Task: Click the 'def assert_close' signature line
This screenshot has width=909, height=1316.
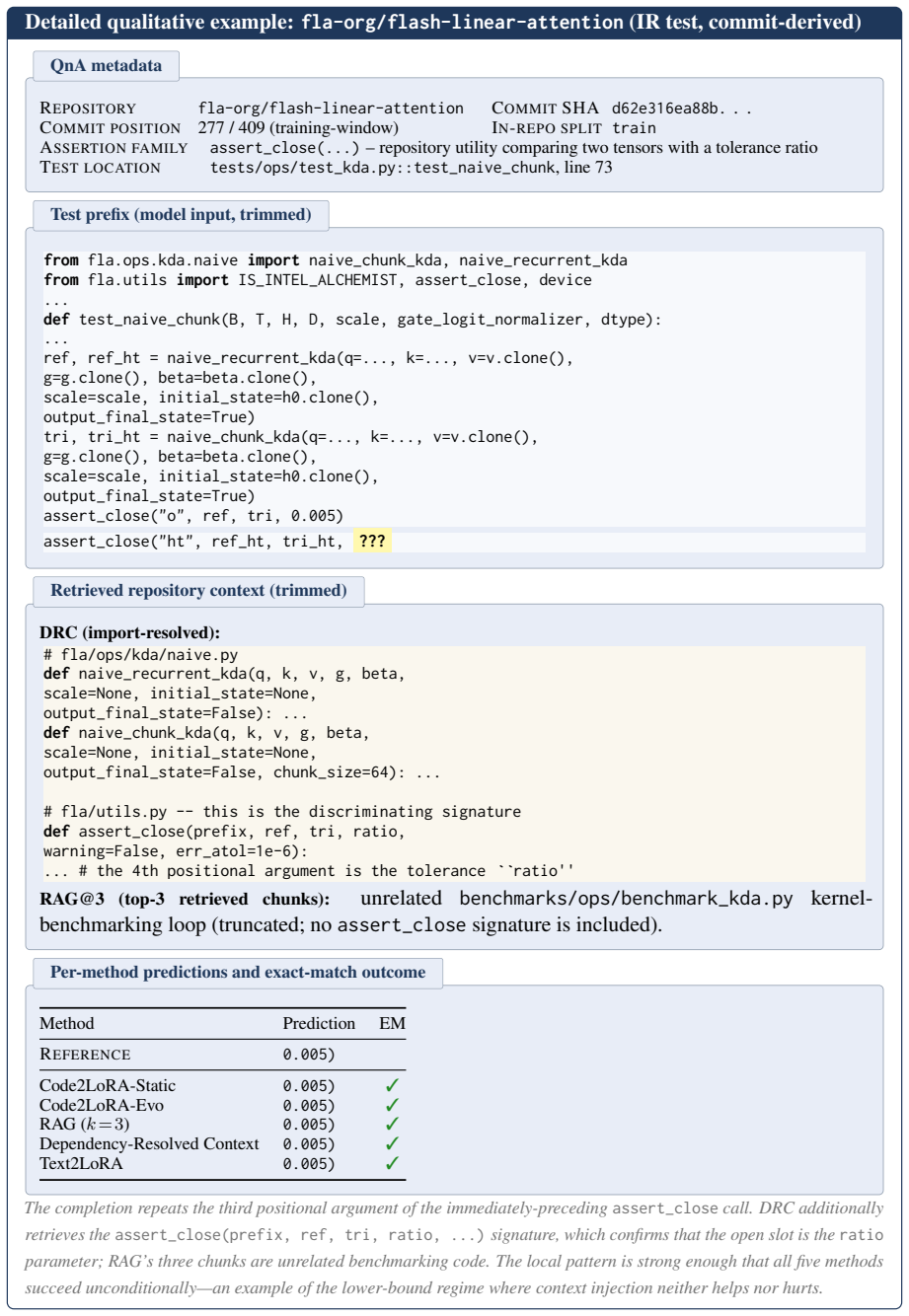Action: pos(224,832)
